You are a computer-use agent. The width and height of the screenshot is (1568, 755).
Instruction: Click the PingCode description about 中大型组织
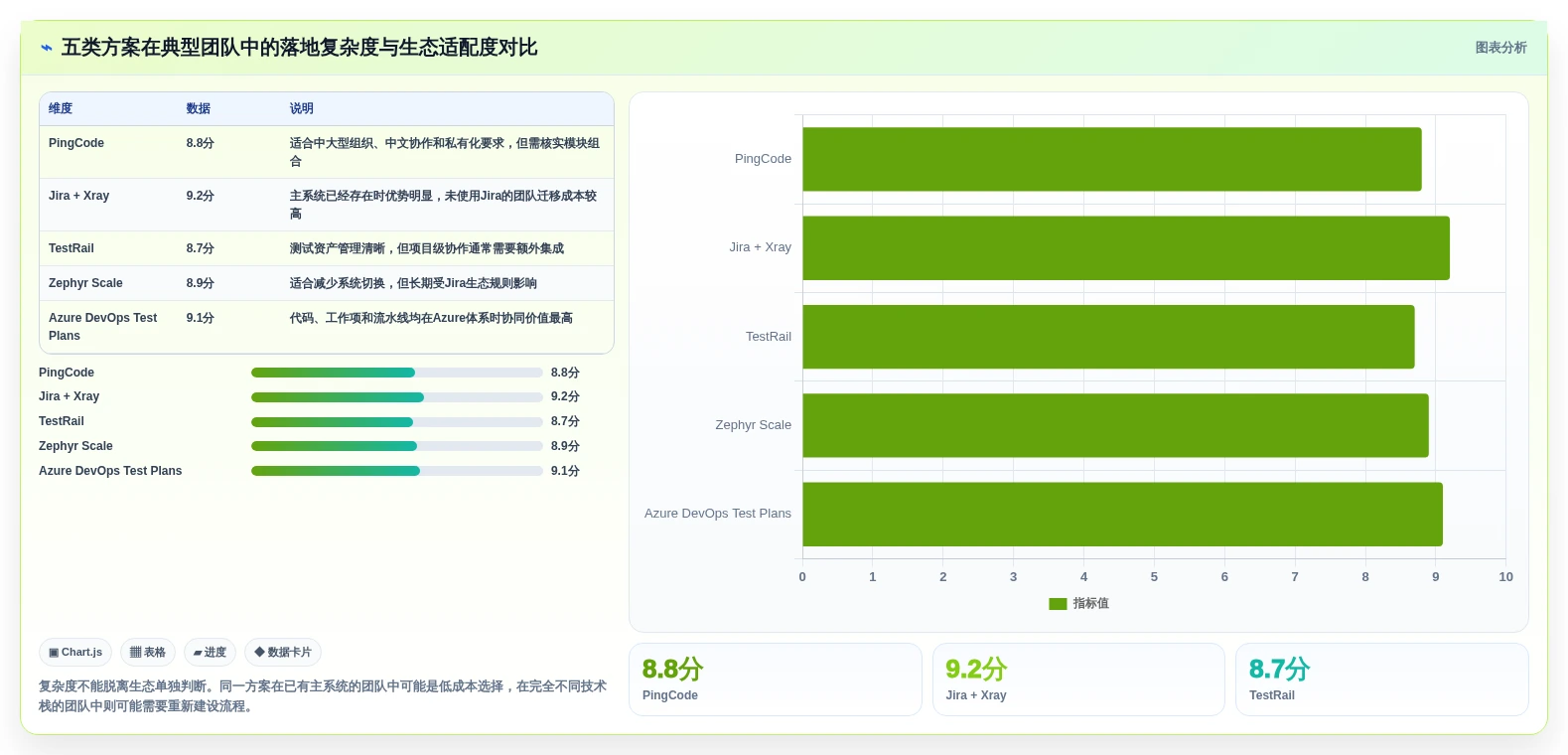click(445, 152)
